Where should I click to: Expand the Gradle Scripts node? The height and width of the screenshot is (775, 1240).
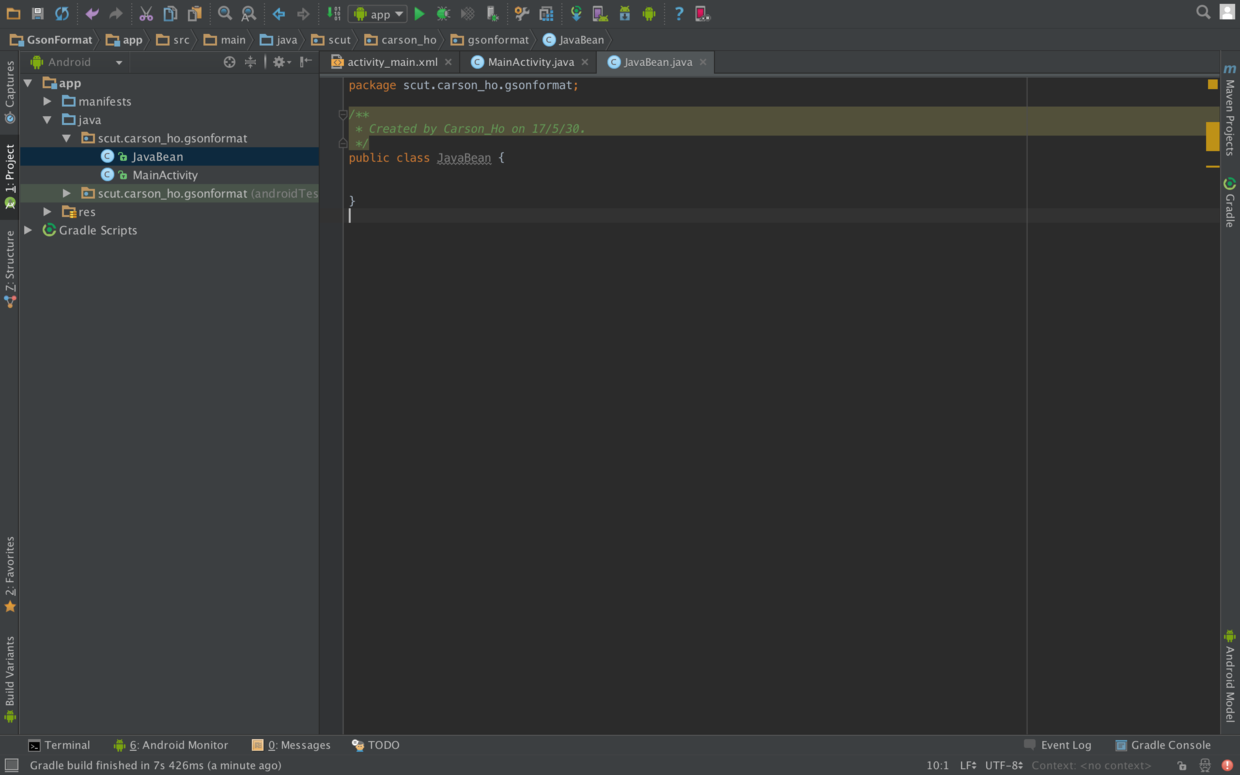(x=29, y=230)
